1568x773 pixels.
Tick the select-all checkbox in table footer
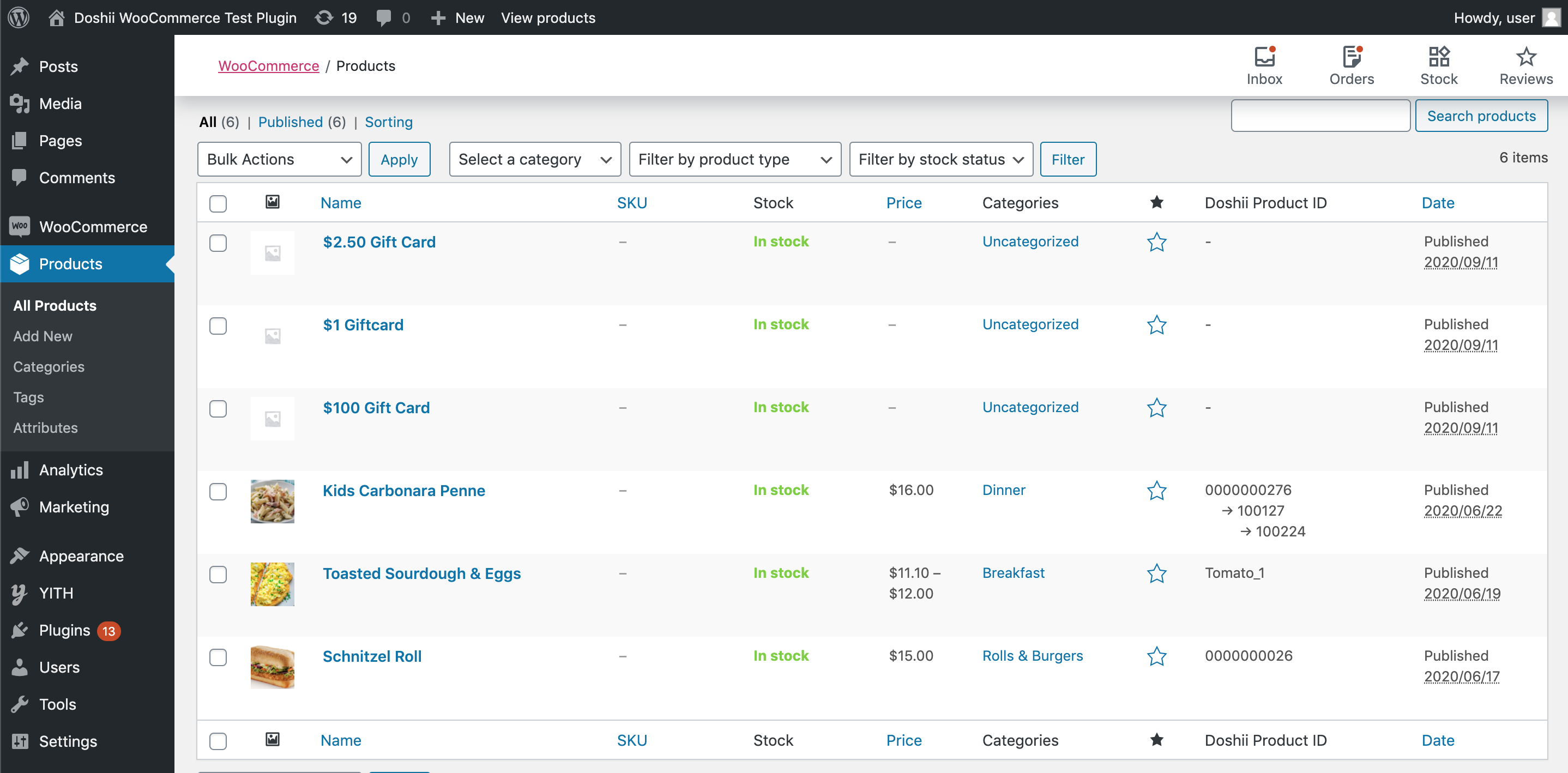pos(218,741)
